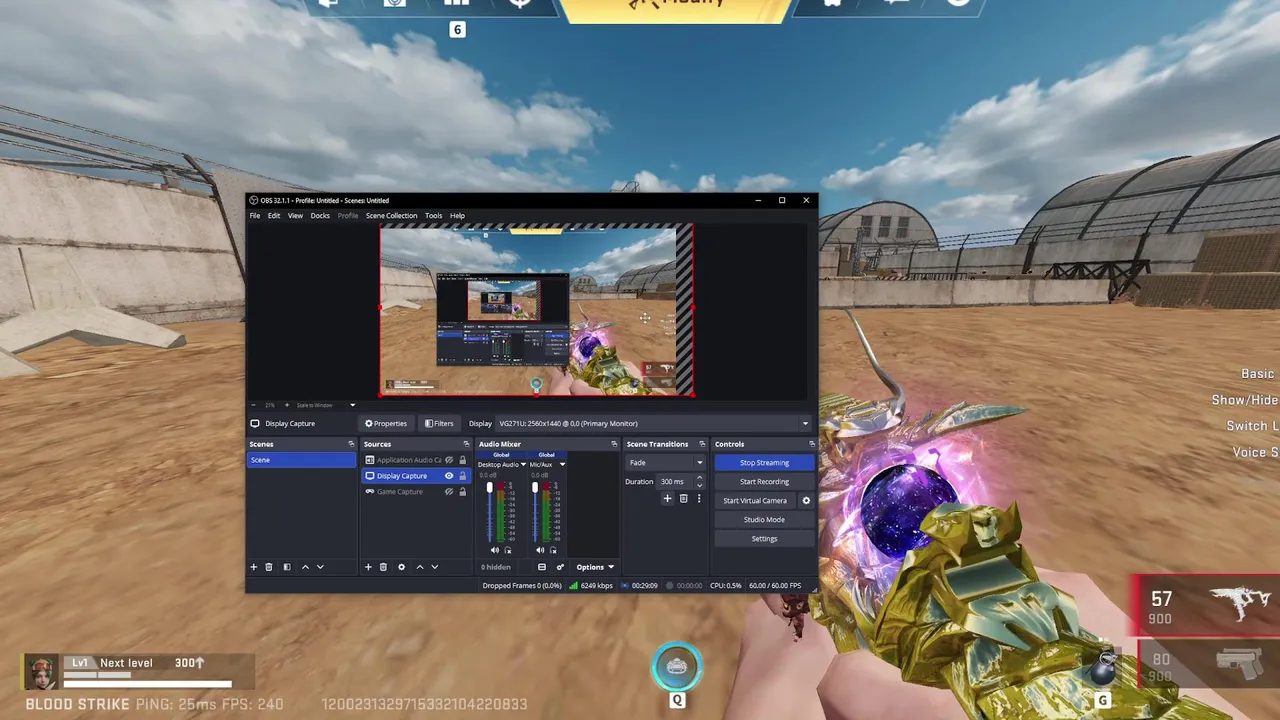Image resolution: width=1280 pixels, height=720 pixels.
Task: Mute the Desktop Audio channel
Action: coord(495,550)
